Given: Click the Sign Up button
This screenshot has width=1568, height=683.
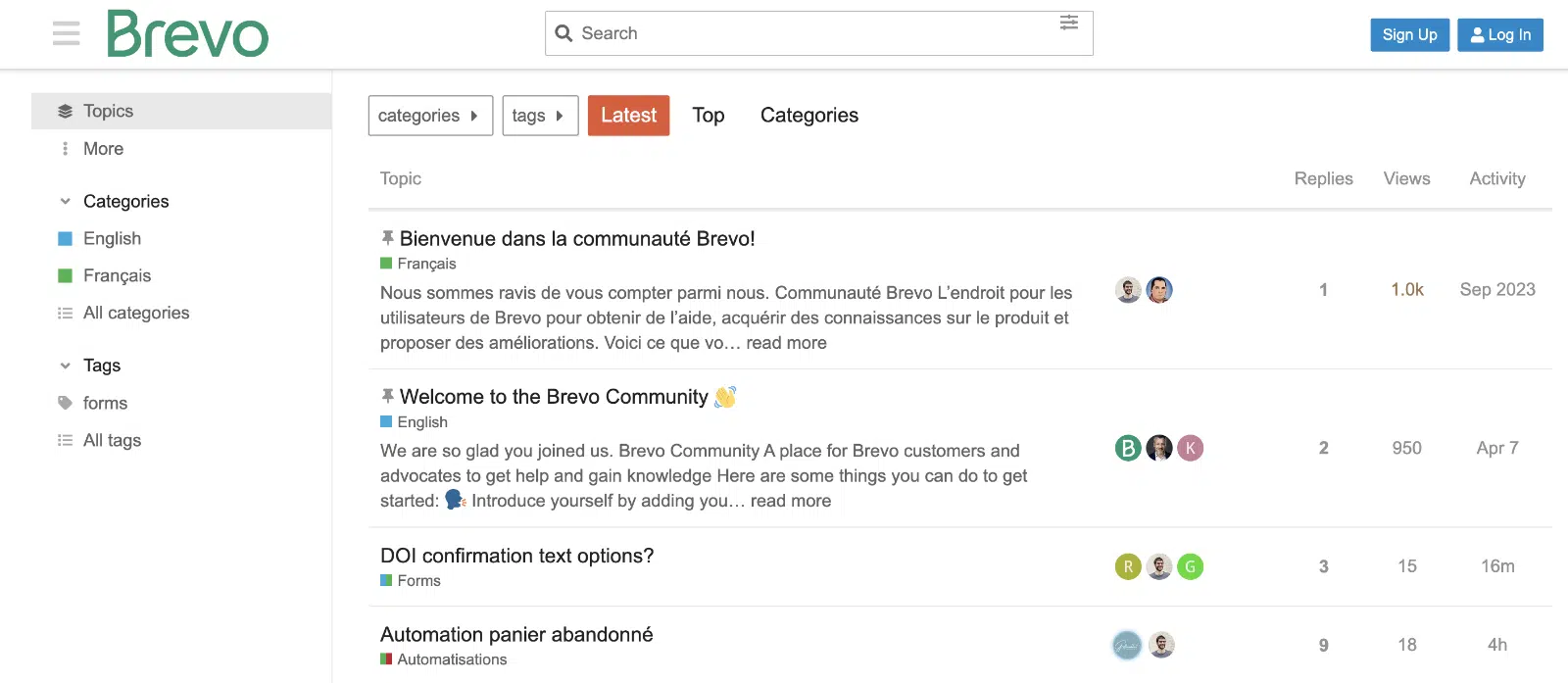Looking at the screenshot, I should [x=1409, y=34].
